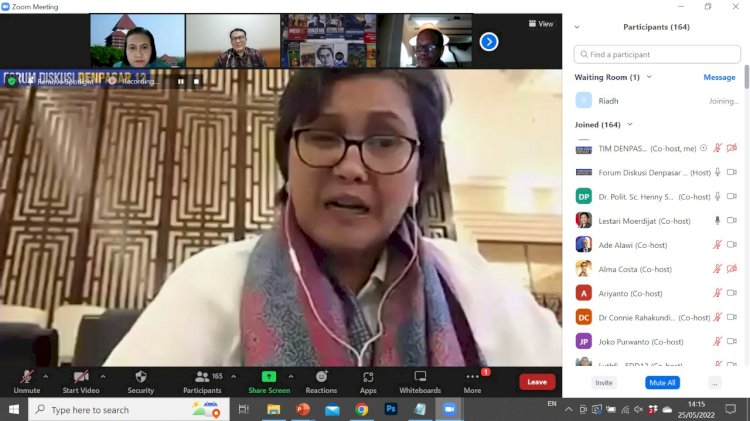This screenshot has width=750, height=421.
Task: Open the Security shield icon
Action: (x=141, y=377)
